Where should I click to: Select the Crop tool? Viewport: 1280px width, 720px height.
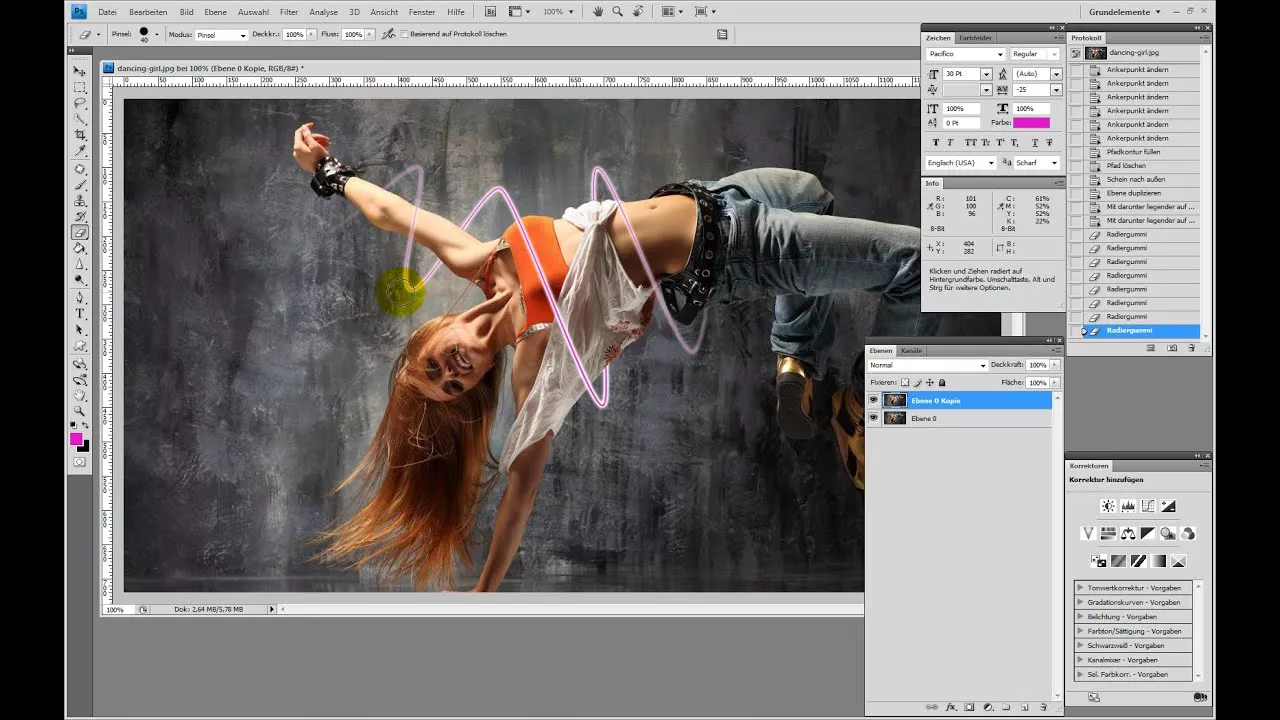80,134
